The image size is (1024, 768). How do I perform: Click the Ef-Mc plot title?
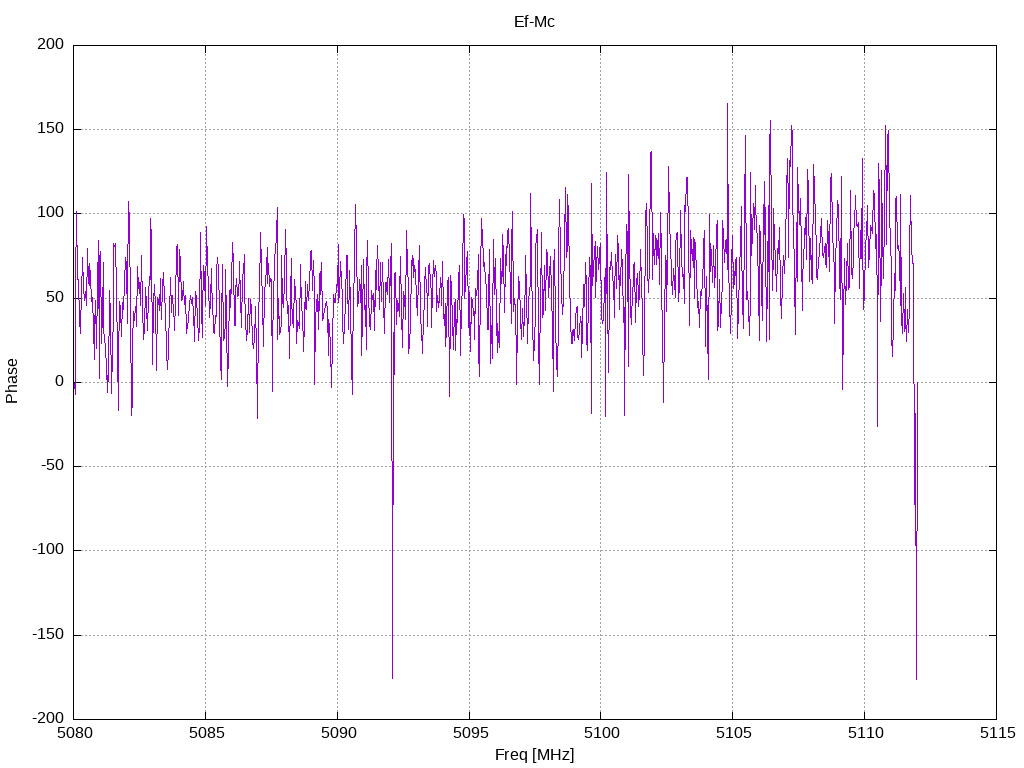tap(534, 22)
